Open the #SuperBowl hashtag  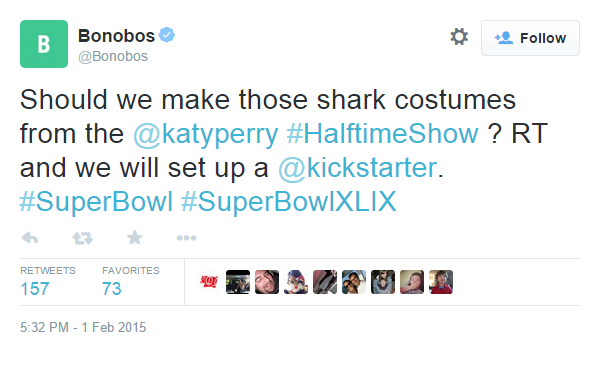pyautogui.click(x=96, y=201)
